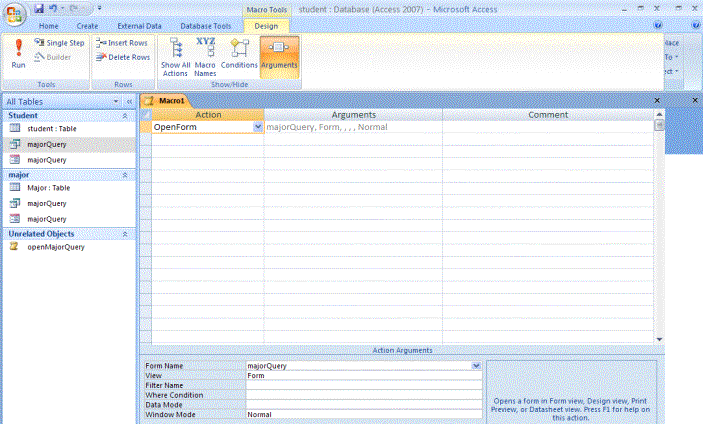Enable Single Step mode
The height and width of the screenshot is (424, 703).
click(60, 43)
